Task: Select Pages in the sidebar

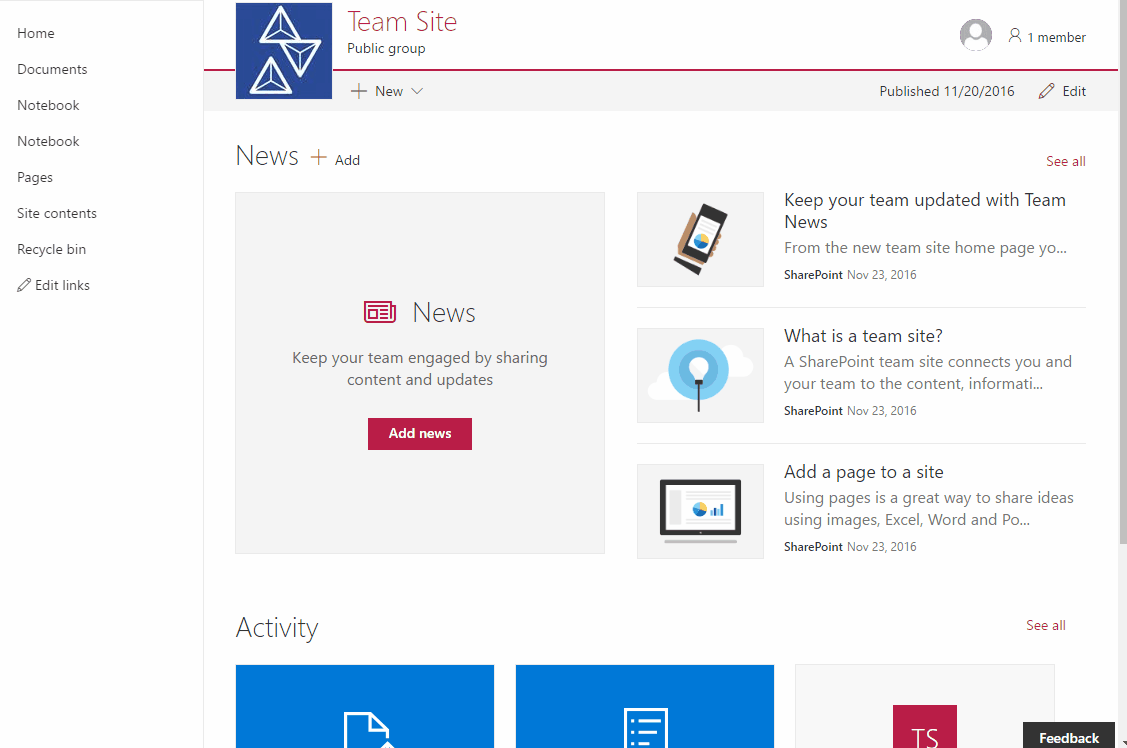Action: [x=35, y=177]
